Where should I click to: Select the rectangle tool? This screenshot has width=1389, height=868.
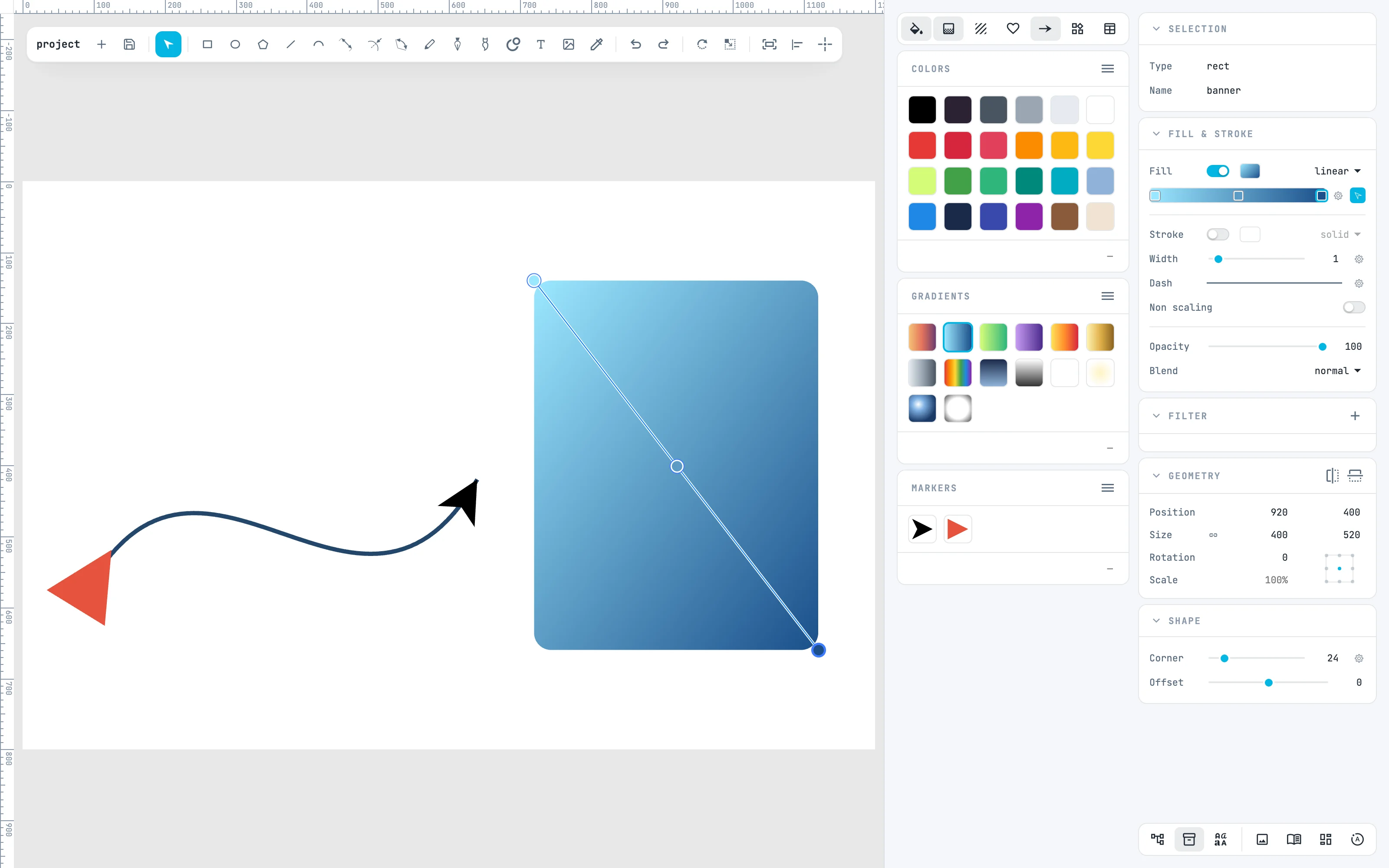(x=207, y=44)
